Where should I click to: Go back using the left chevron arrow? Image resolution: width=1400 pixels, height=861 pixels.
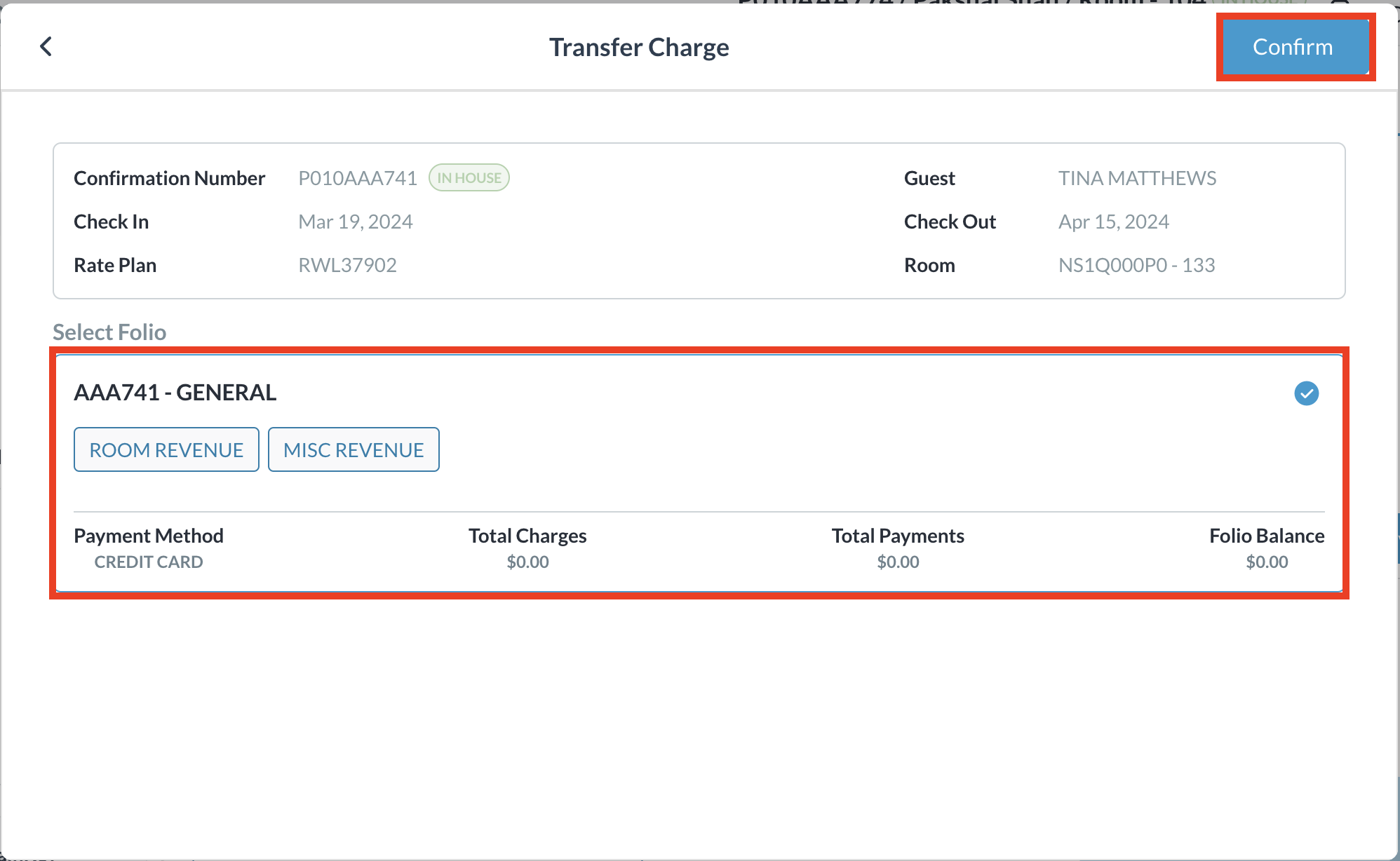46,47
